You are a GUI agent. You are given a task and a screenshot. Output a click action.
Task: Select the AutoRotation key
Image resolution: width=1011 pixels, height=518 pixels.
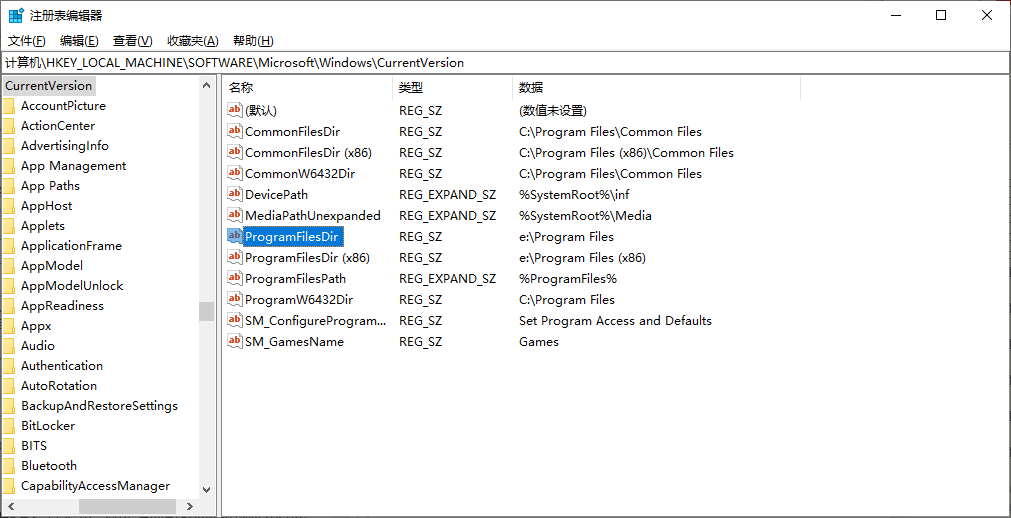point(59,386)
